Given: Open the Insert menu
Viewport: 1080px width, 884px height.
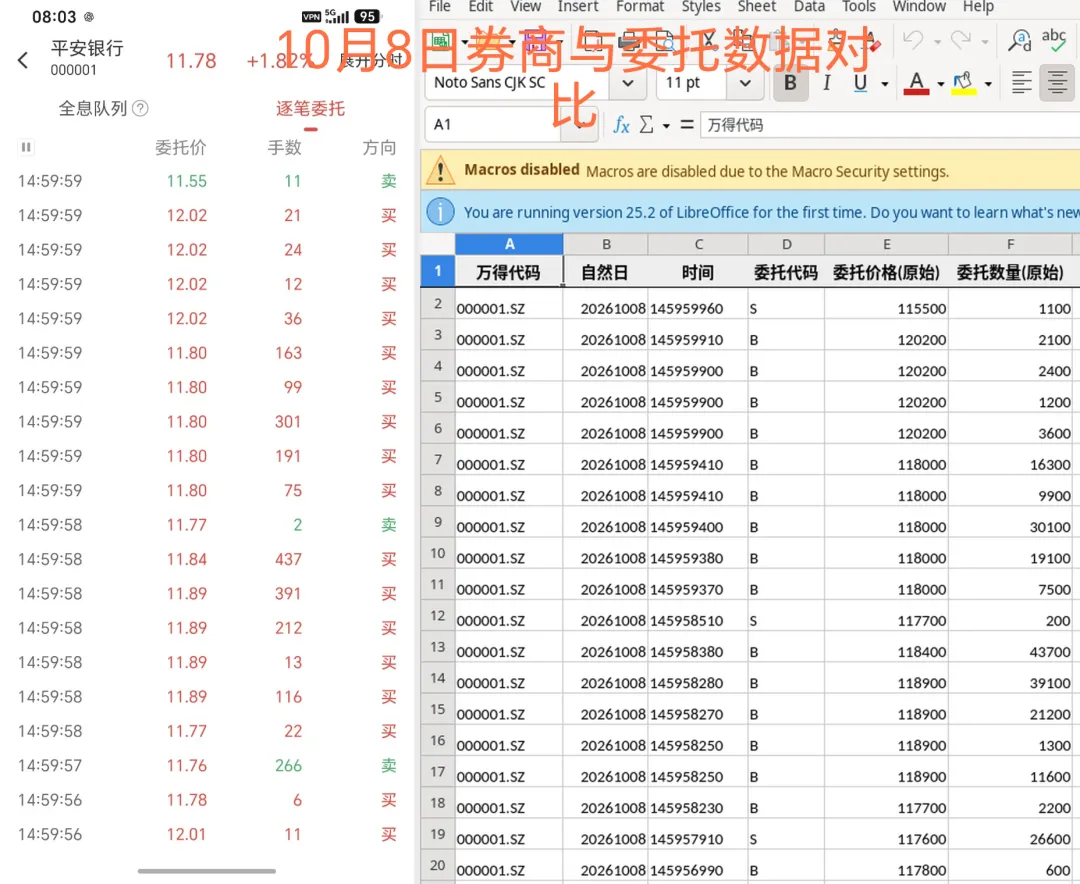Looking at the screenshot, I should click(578, 7).
